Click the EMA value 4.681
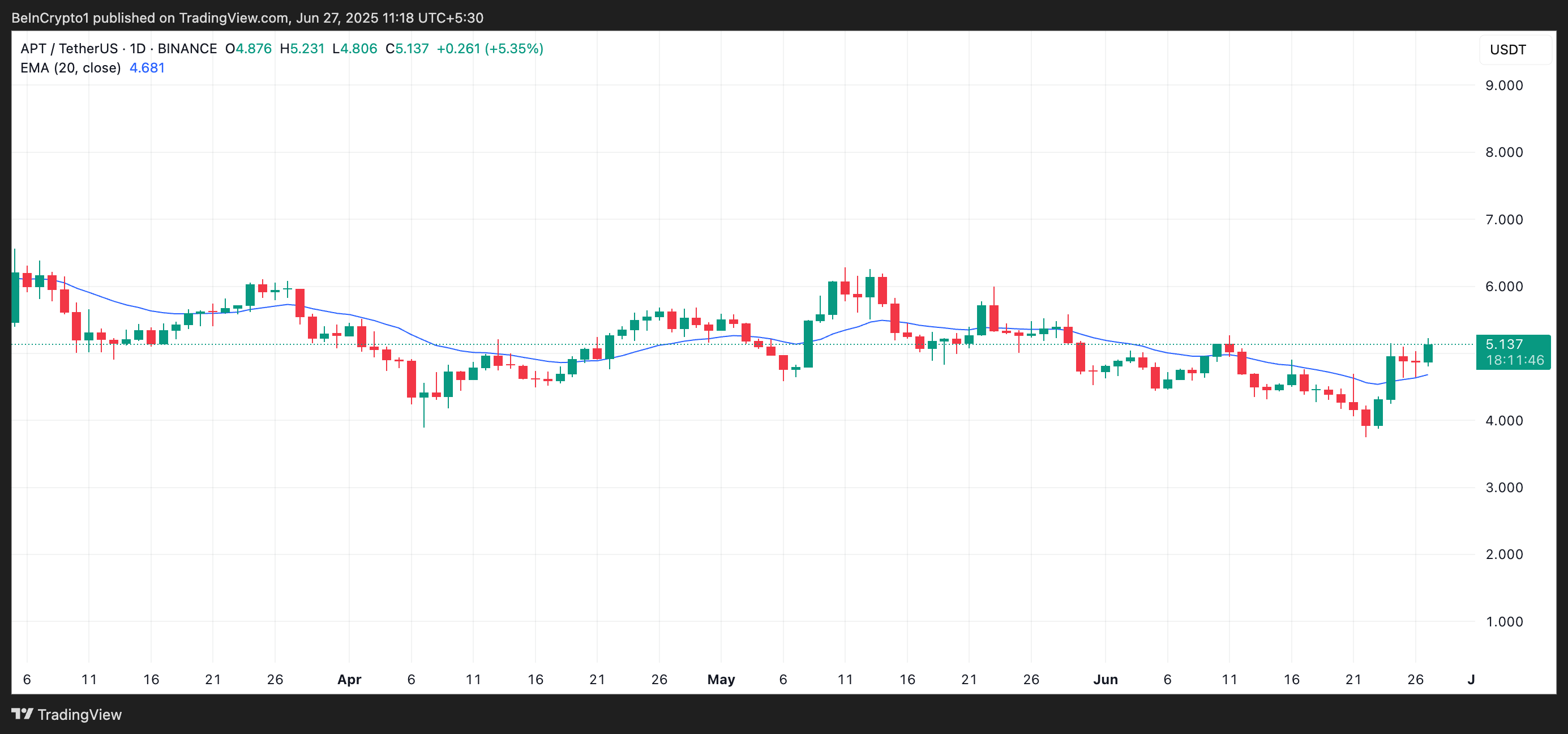This screenshot has height=734, width=1568. point(146,67)
